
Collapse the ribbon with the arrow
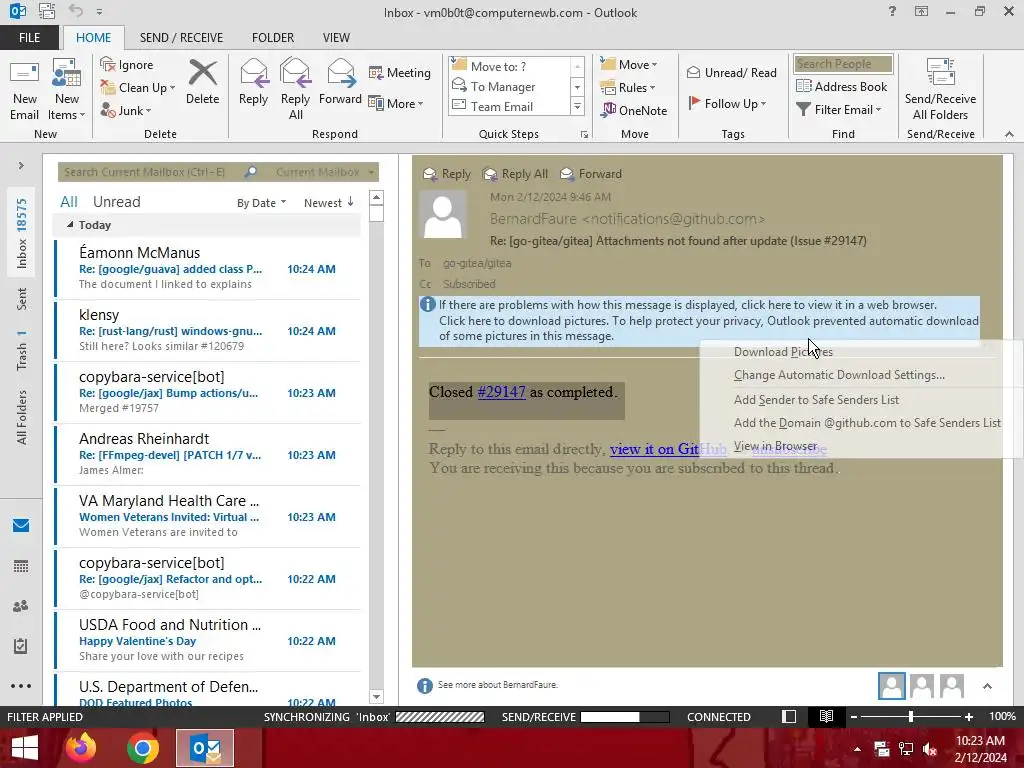point(1009,134)
